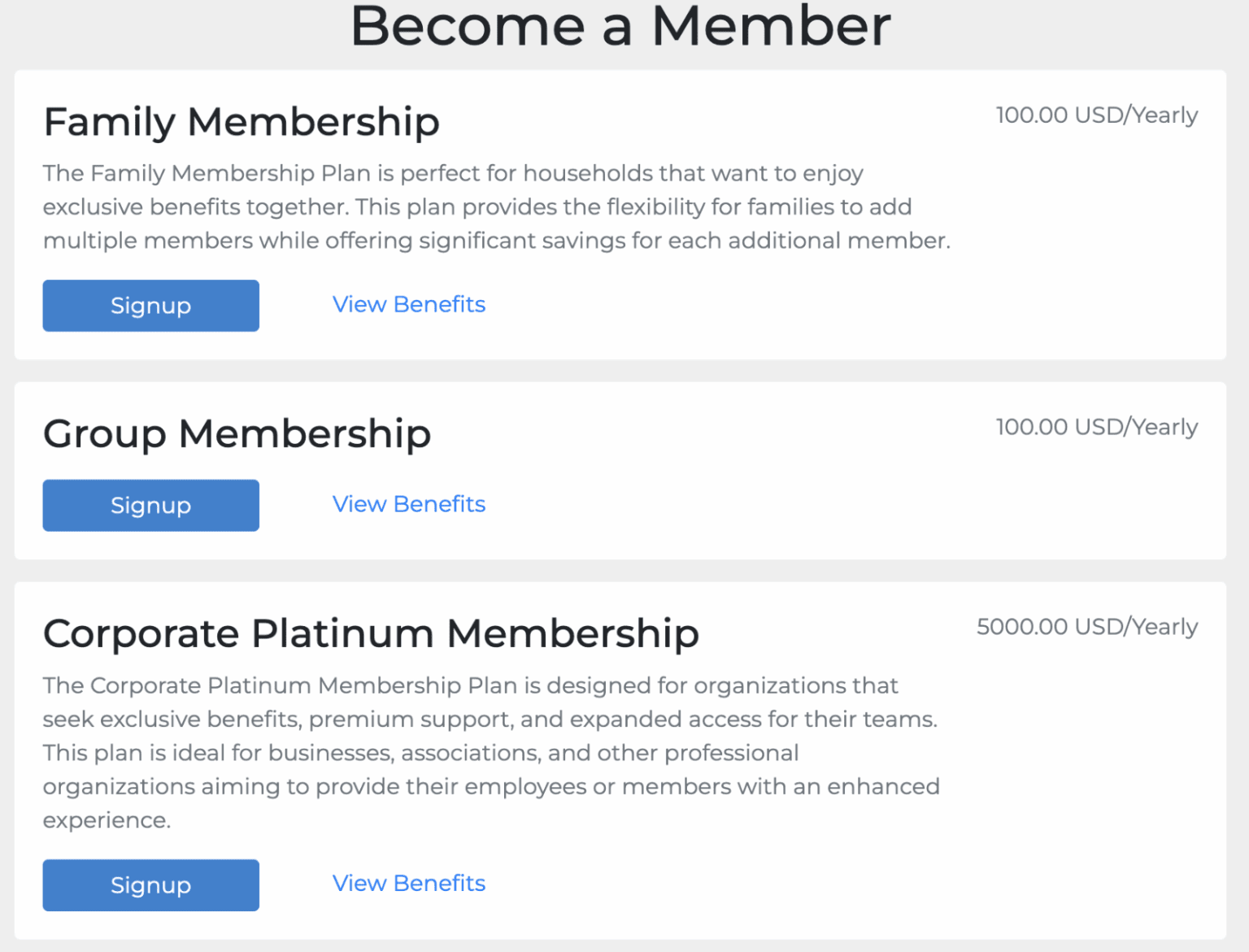
Task: Click View Benefits under the first plan
Action: 408,304
